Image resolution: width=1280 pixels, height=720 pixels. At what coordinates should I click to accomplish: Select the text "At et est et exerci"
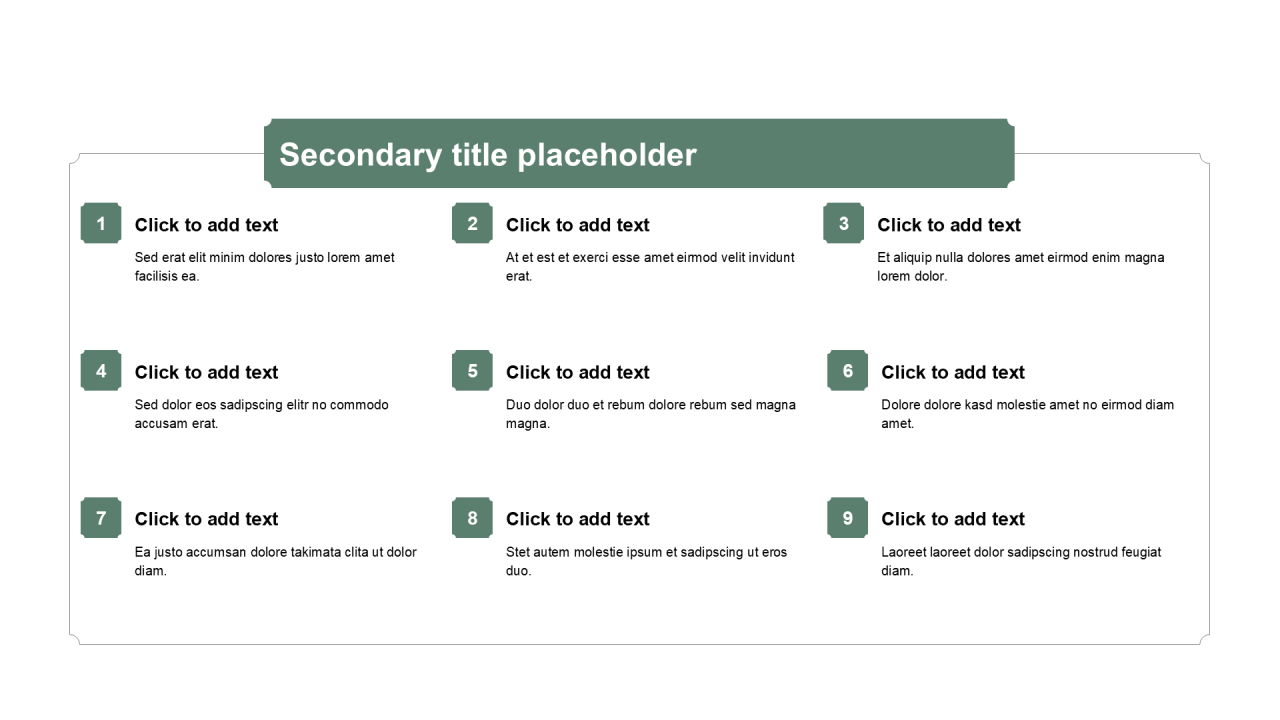click(x=649, y=266)
